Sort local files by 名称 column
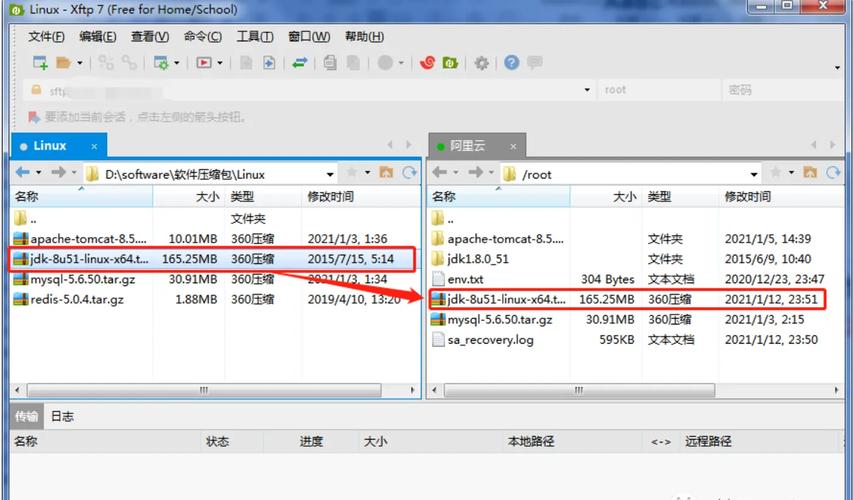 click(x=82, y=196)
